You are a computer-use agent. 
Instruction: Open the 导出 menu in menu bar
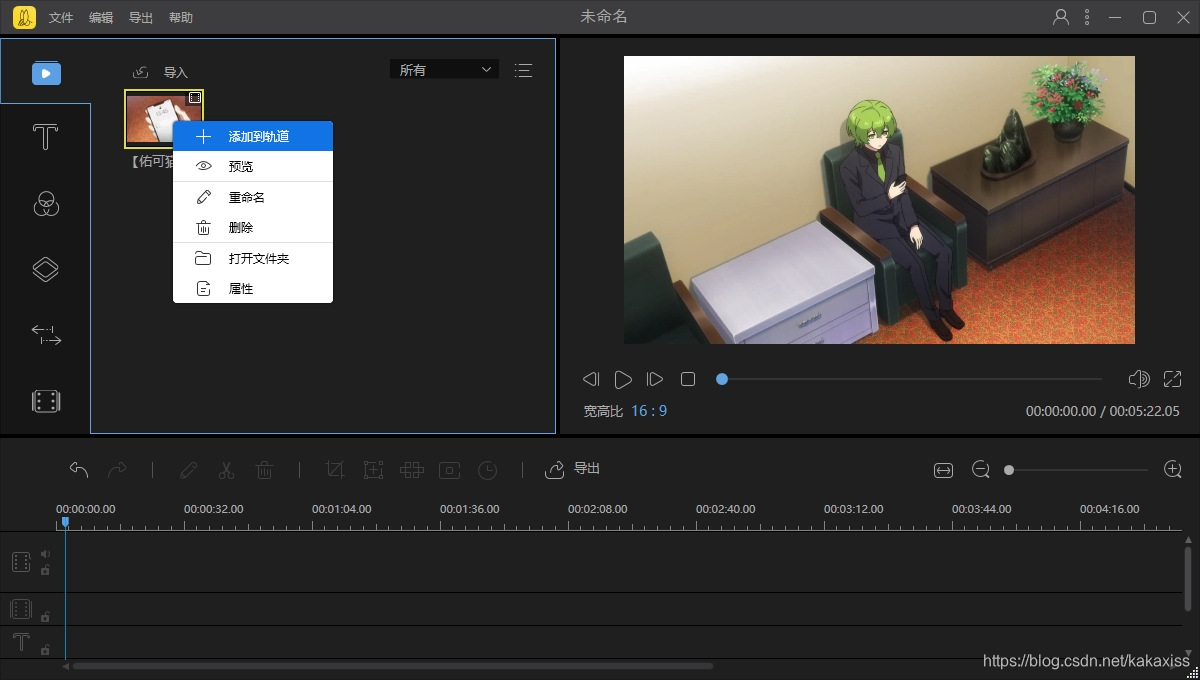tap(141, 18)
